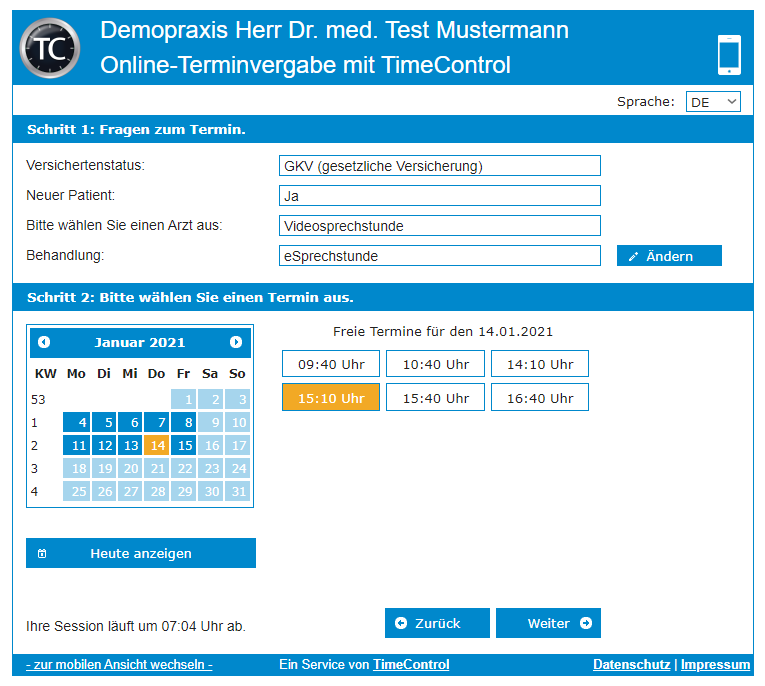Go to next month in calendar
Screen dimensions: 765x686
[236, 342]
